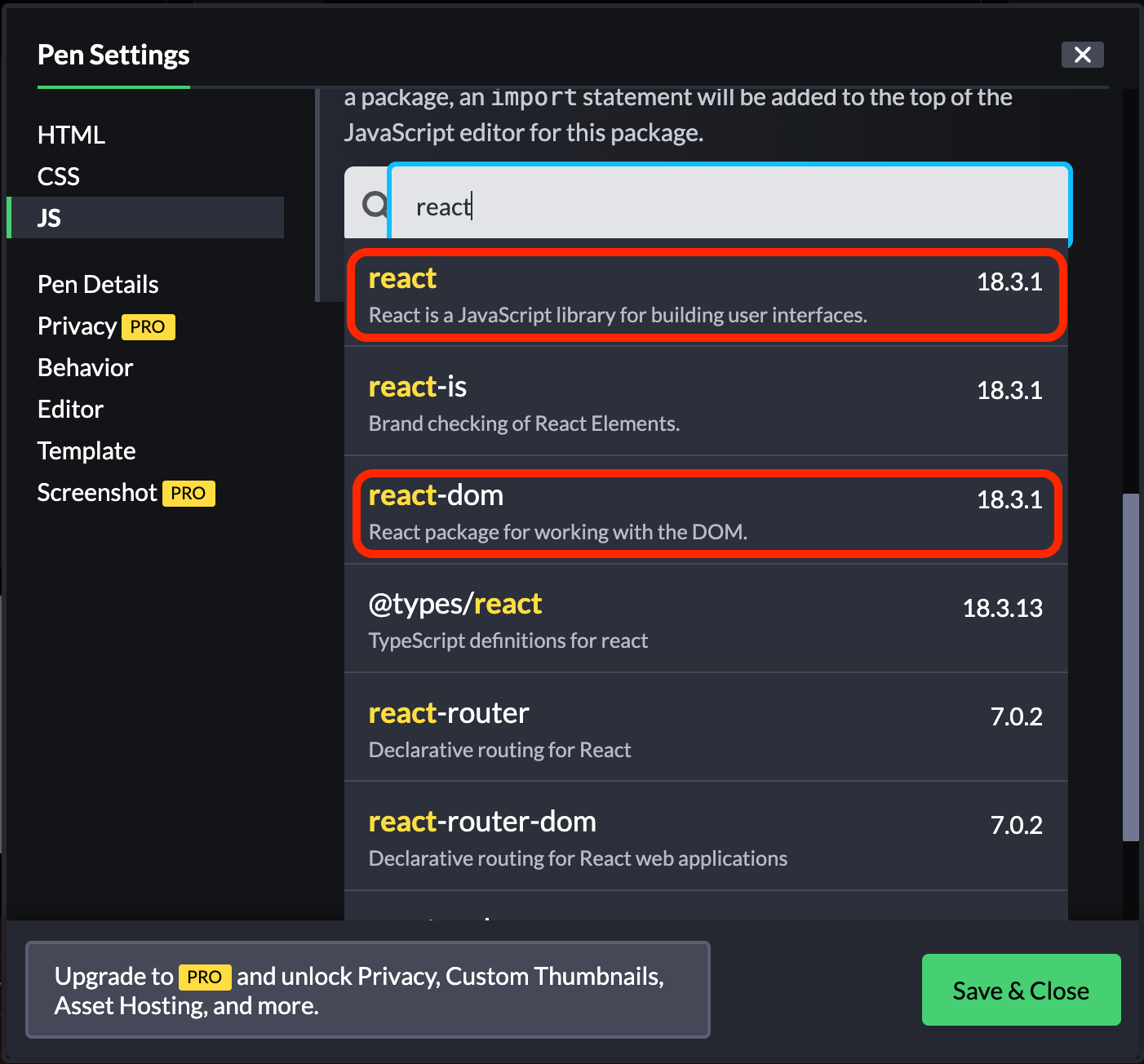
Task: Click the Upgrade to PRO banner
Action: [x=368, y=990]
